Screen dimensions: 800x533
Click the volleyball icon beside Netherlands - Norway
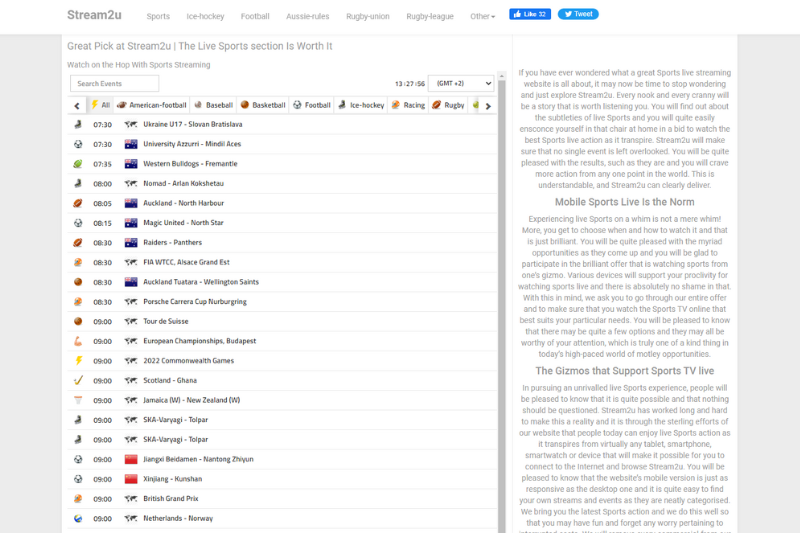pos(78,519)
